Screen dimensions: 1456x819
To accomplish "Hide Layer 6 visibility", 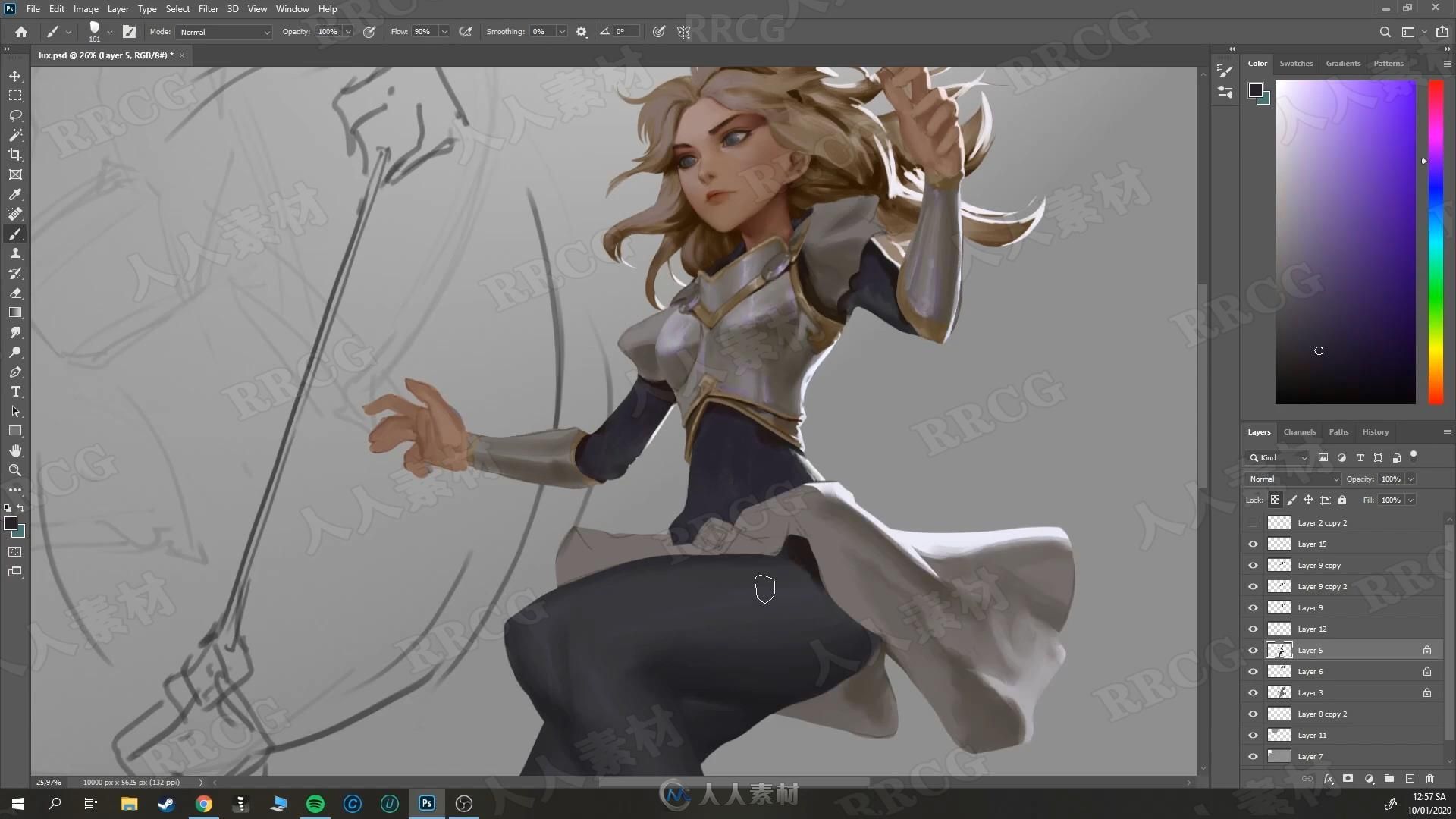I will click(x=1253, y=672).
